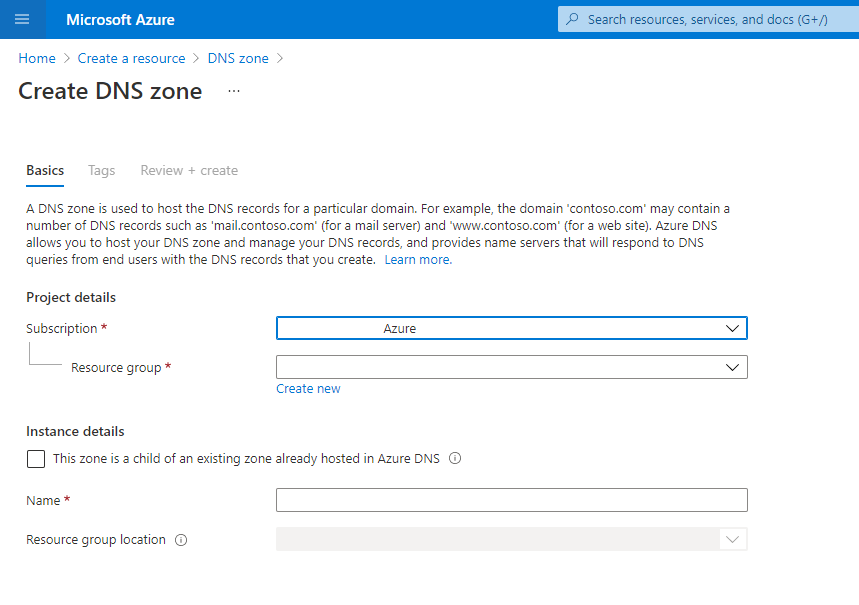Click Create new resource group link
This screenshot has height=605, width=859.
[x=308, y=389]
